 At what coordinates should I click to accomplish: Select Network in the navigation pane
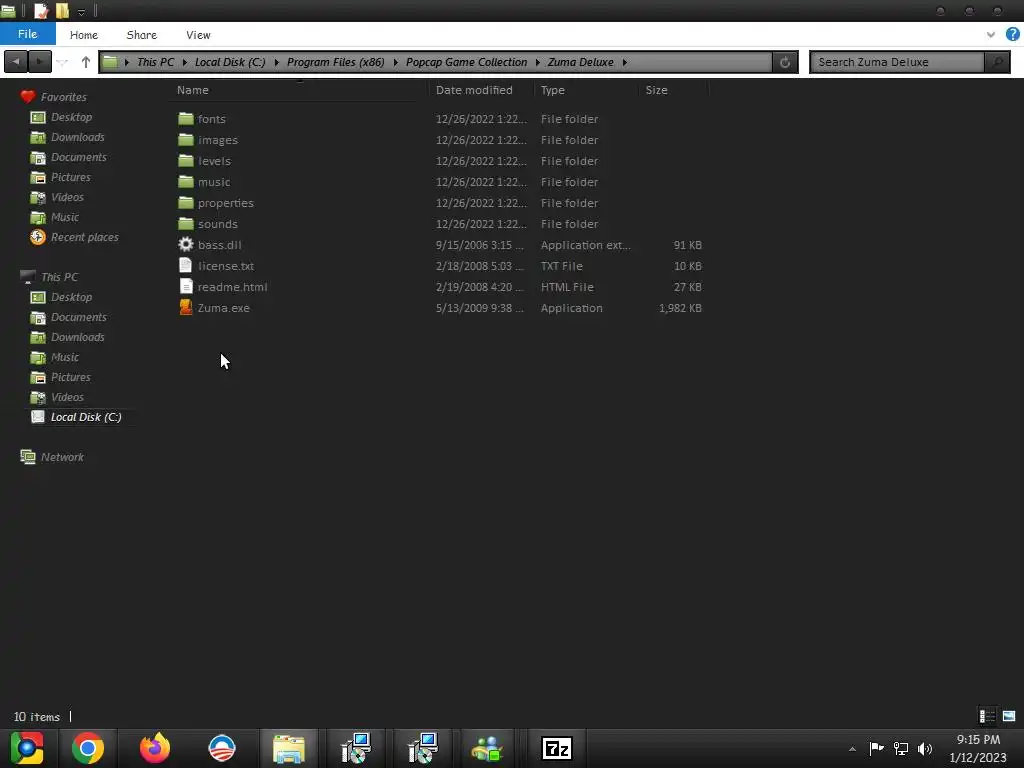62,457
